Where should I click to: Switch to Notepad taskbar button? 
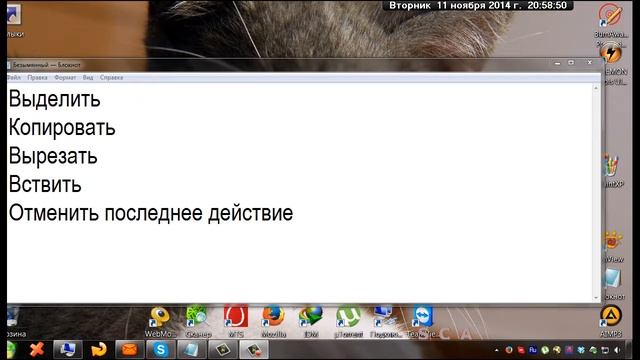point(191,350)
